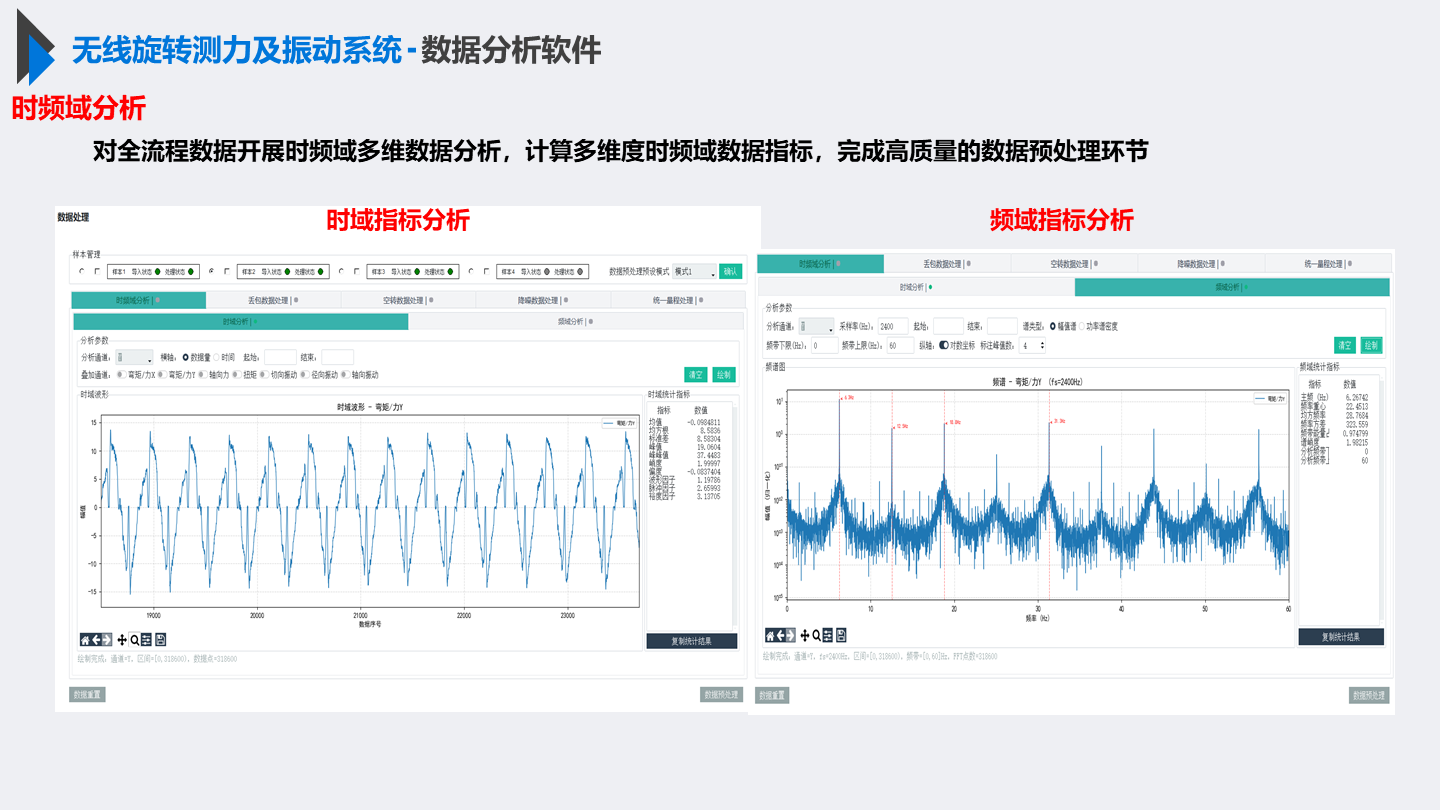This screenshot has height=810, width=1440.
Task: Go forward in spectrum plot view history
Action: point(792,635)
